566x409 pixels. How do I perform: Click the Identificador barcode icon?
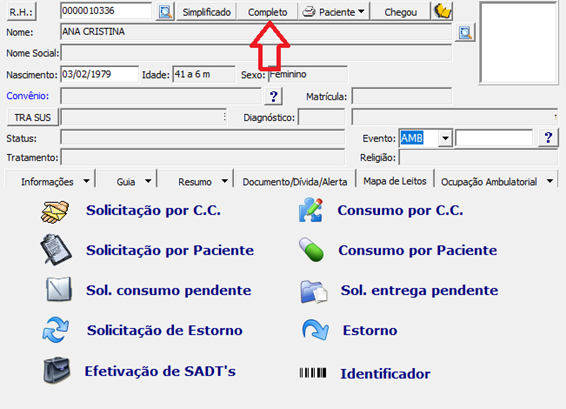[313, 373]
